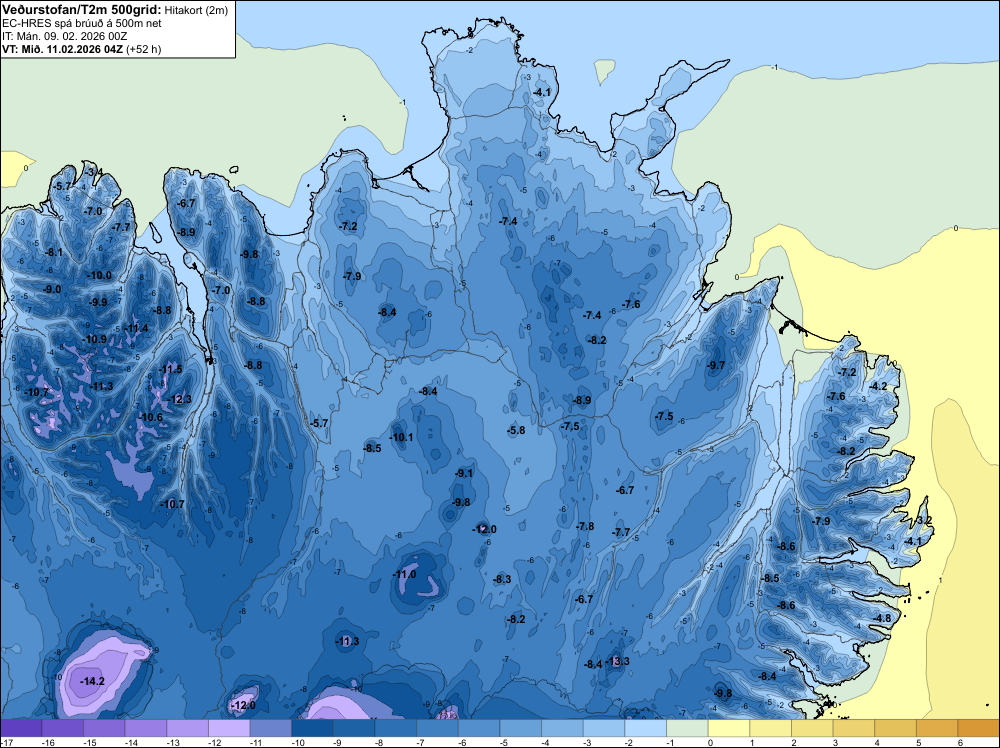Click the -3.4 temperature value

tap(94, 172)
